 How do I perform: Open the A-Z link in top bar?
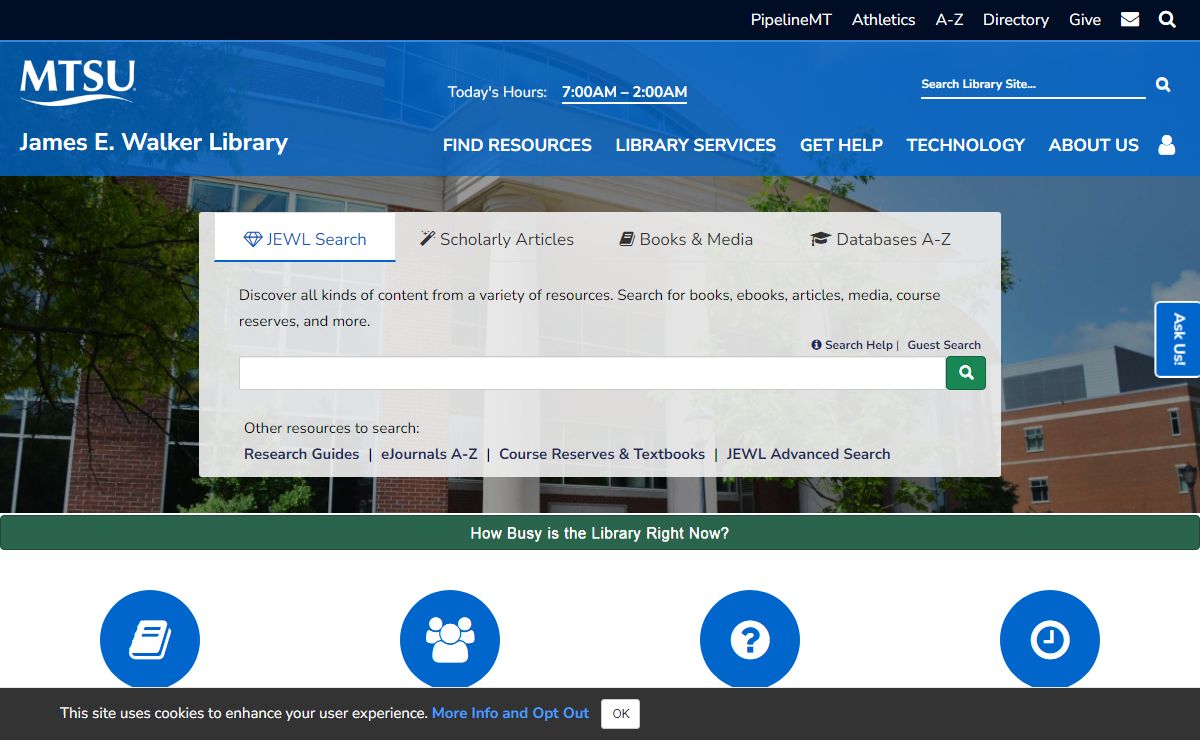949,20
